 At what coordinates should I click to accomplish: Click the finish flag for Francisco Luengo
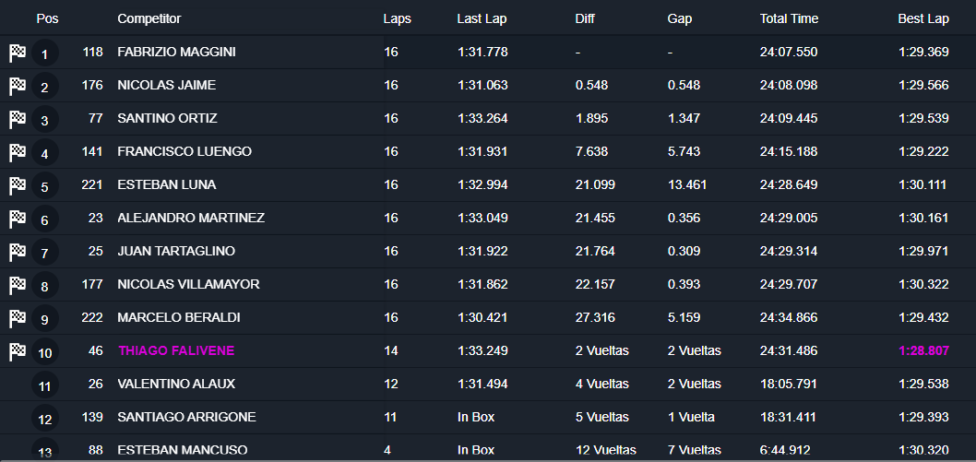click(x=17, y=152)
